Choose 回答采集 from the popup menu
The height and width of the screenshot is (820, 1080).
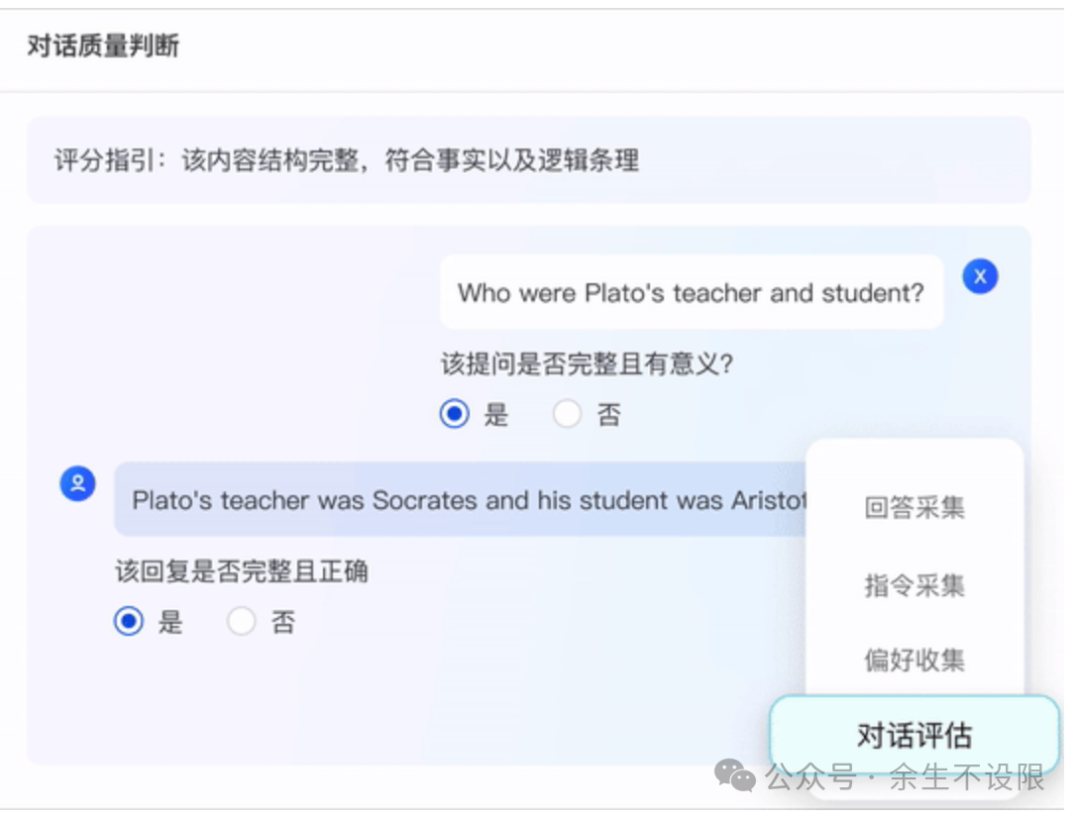click(914, 508)
